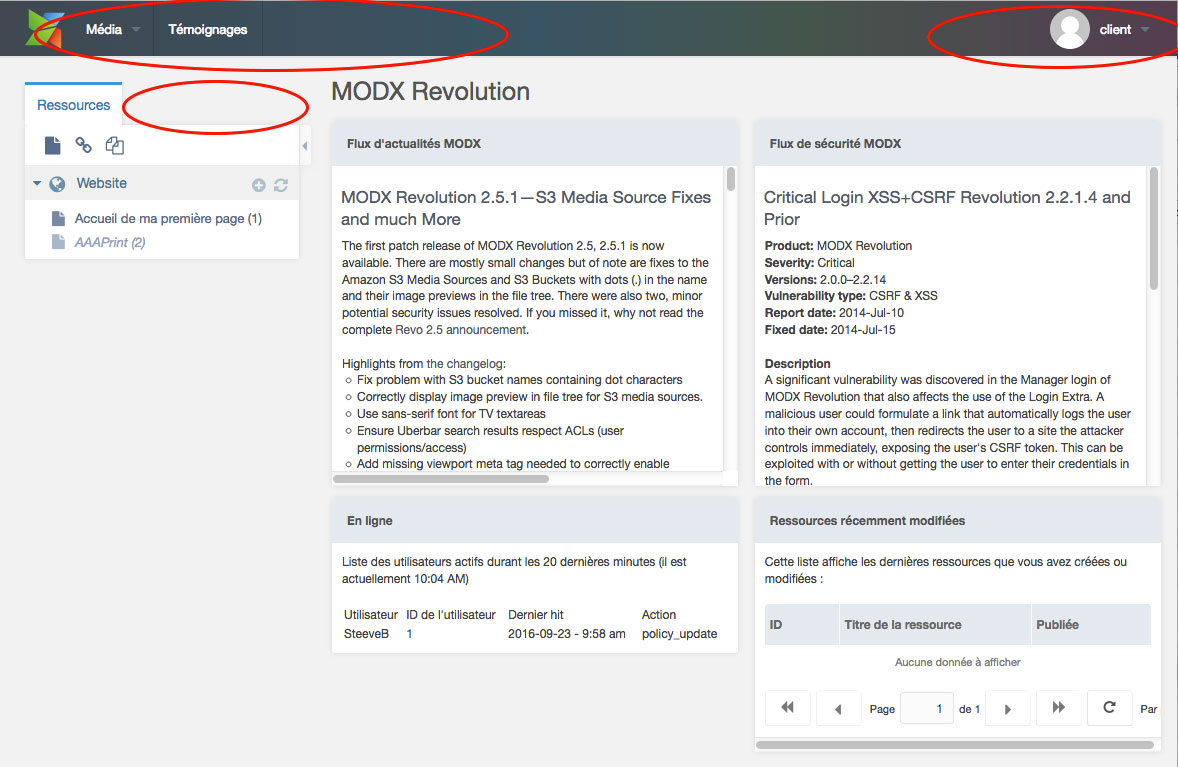Reload the recently modified resources grid
The width and height of the screenshot is (1178, 767).
pyautogui.click(x=1109, y=708)
